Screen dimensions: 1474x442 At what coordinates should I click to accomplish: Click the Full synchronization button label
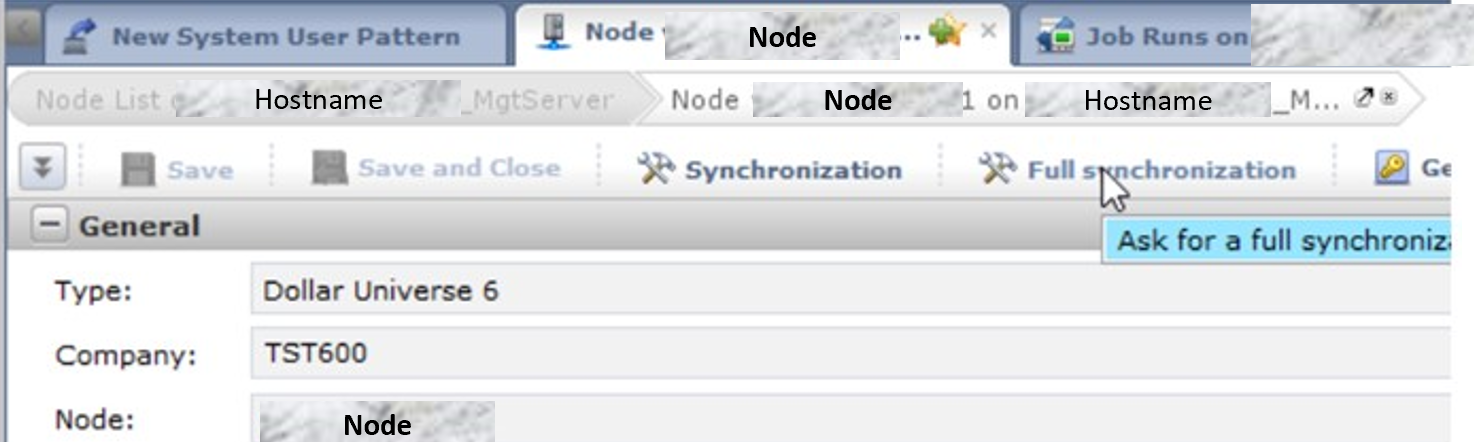click(1161, 170)
